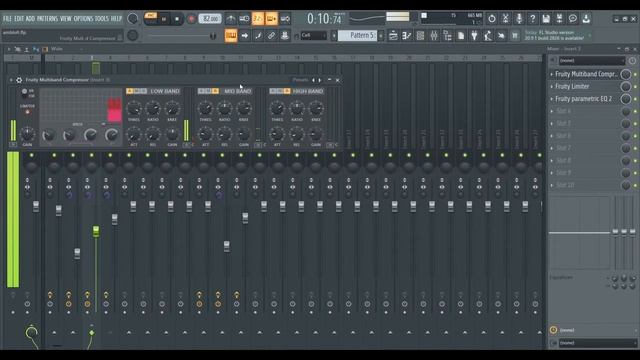Open the TOOLS menu
The height and width of the screenshot is (360, 640).
click(x=102, y=19)
